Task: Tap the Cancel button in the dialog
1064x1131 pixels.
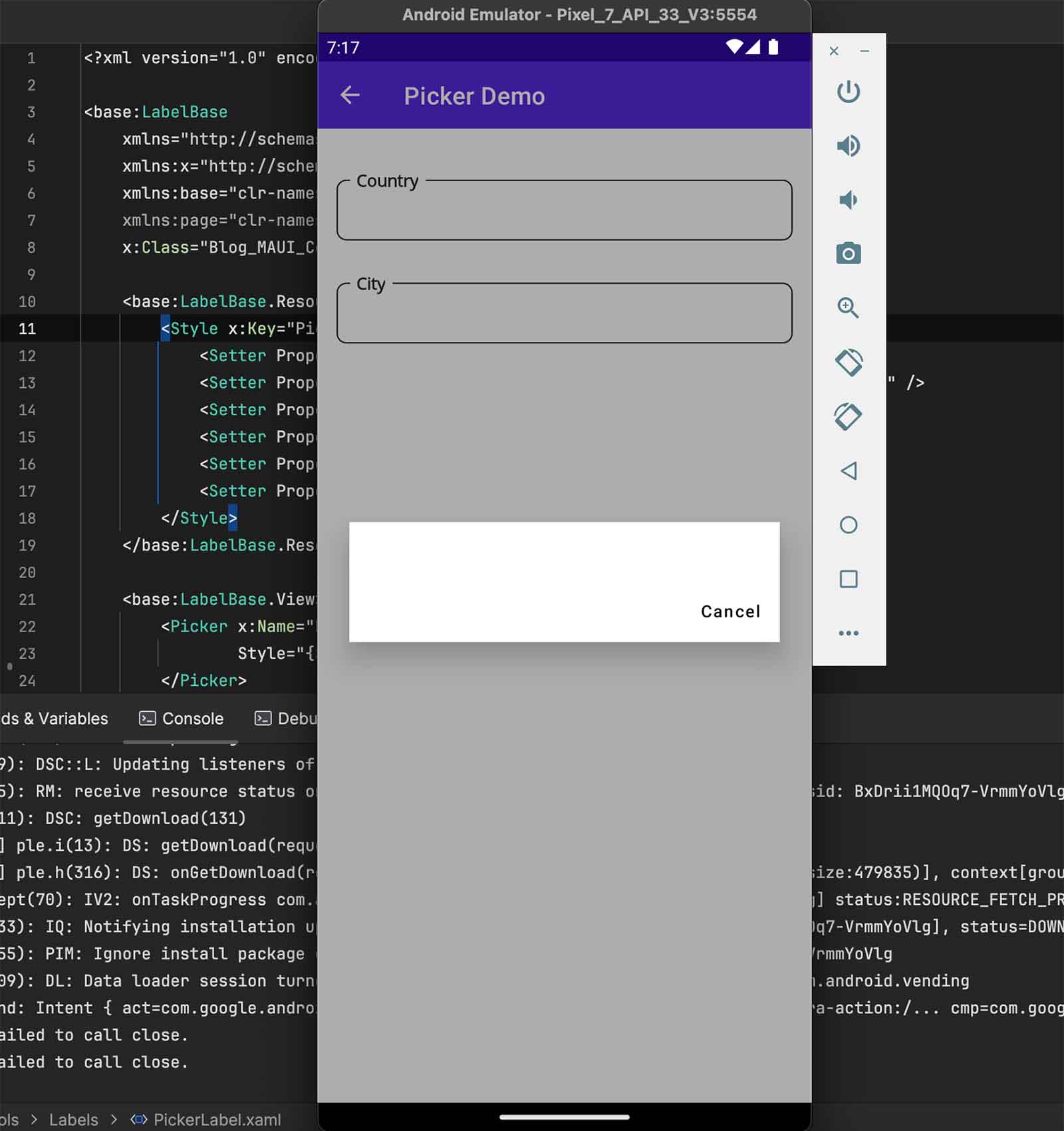Action: point(730,611)
